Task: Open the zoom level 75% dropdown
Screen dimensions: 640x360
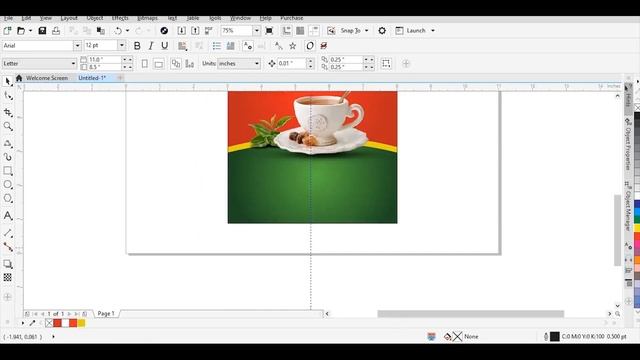Action: [x=256, y=31]
